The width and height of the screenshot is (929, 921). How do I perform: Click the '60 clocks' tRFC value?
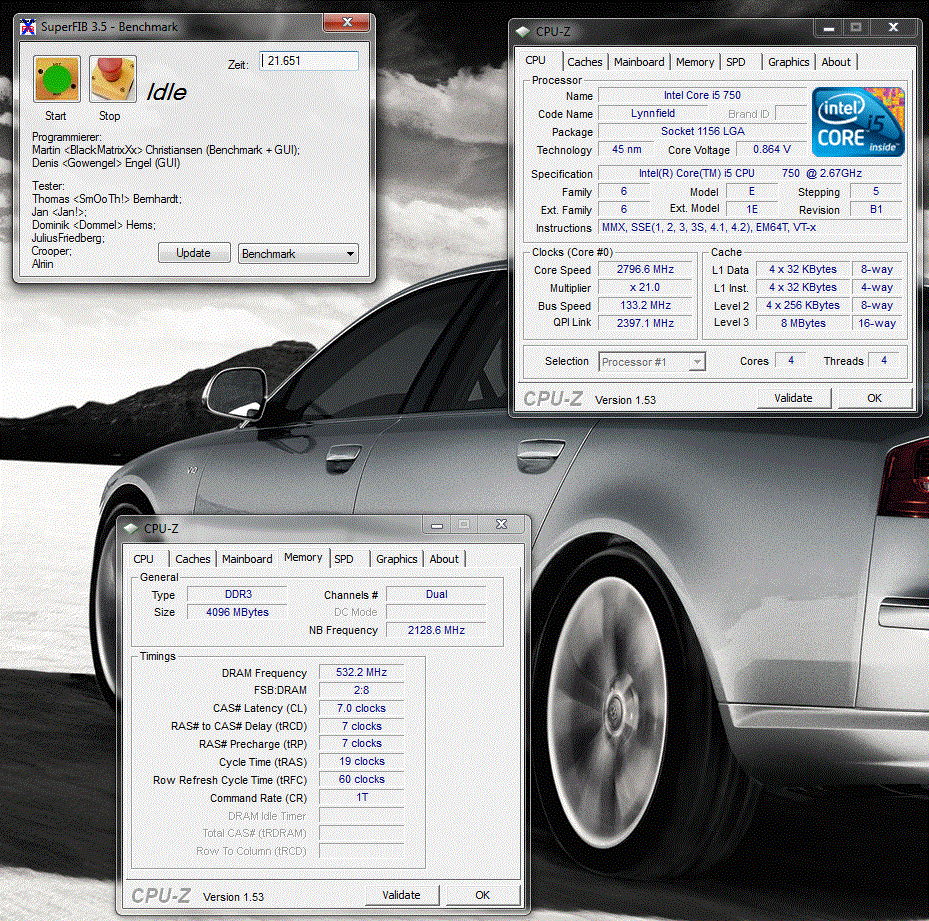(361, 779)
